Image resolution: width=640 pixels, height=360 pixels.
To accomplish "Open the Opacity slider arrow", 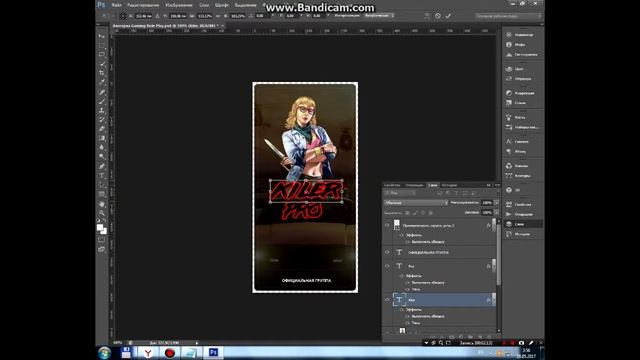I will click(496, 203).
